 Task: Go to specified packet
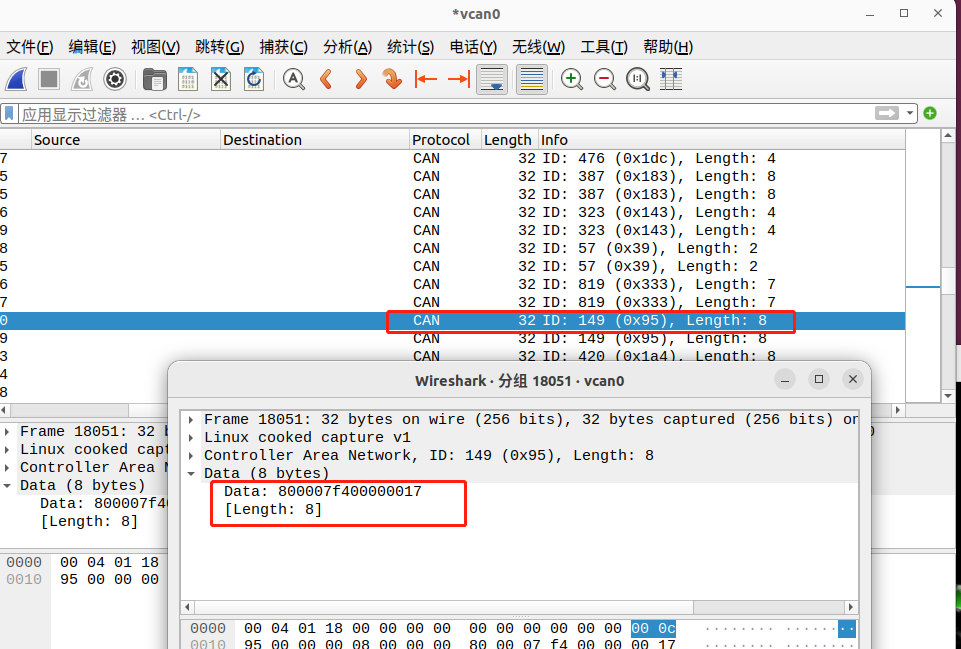(x=392, y=80)
